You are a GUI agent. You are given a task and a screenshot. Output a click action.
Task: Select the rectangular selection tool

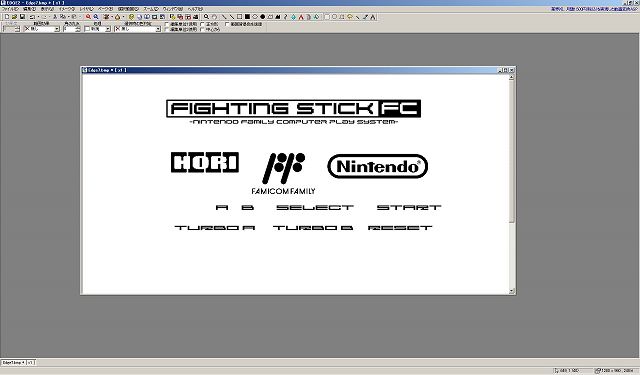click(x=327, y=17)
